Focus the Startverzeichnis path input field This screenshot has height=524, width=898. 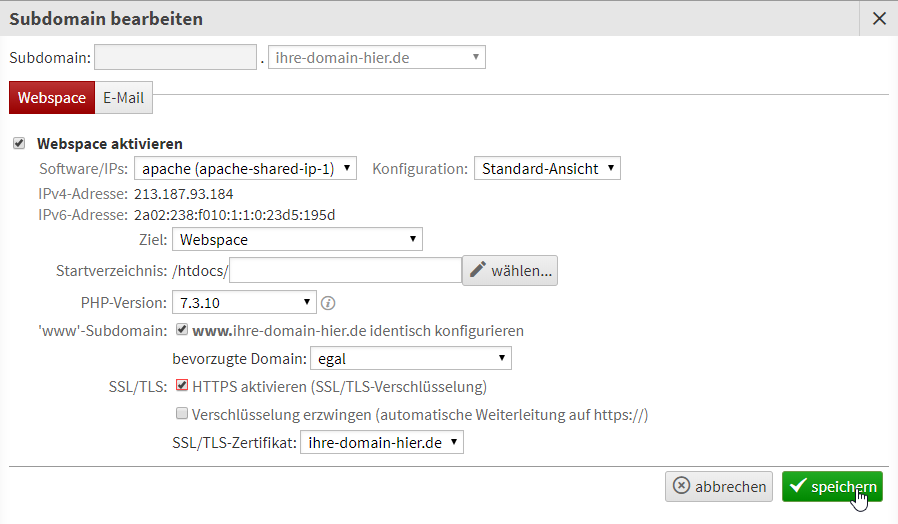[345, 270]
